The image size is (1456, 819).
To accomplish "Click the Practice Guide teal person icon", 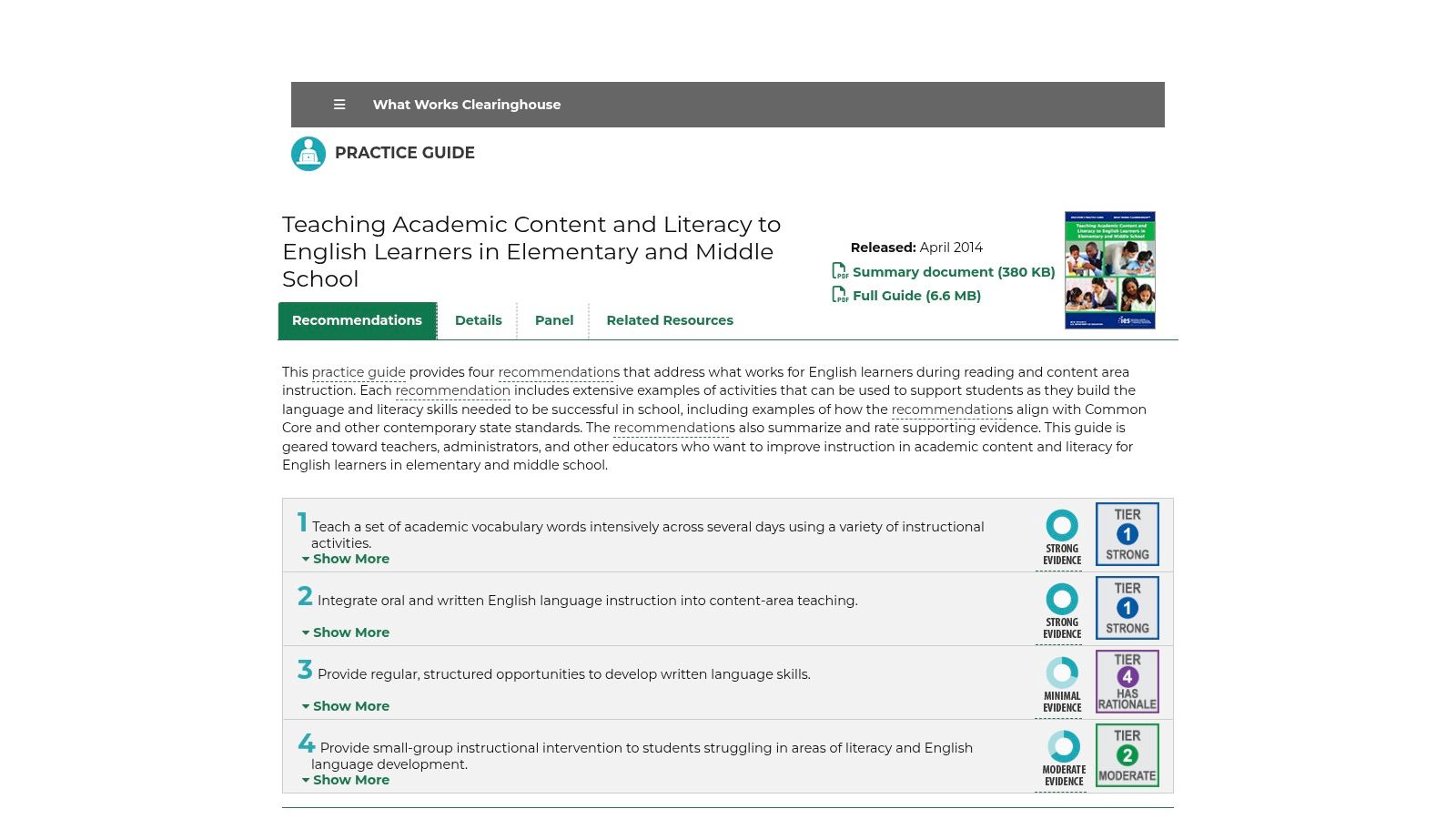I will (308, 154).
